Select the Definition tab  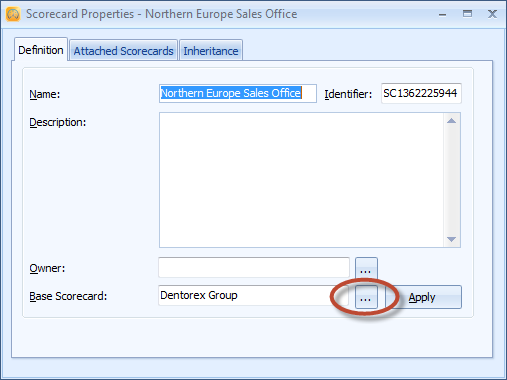click(41, 50)
